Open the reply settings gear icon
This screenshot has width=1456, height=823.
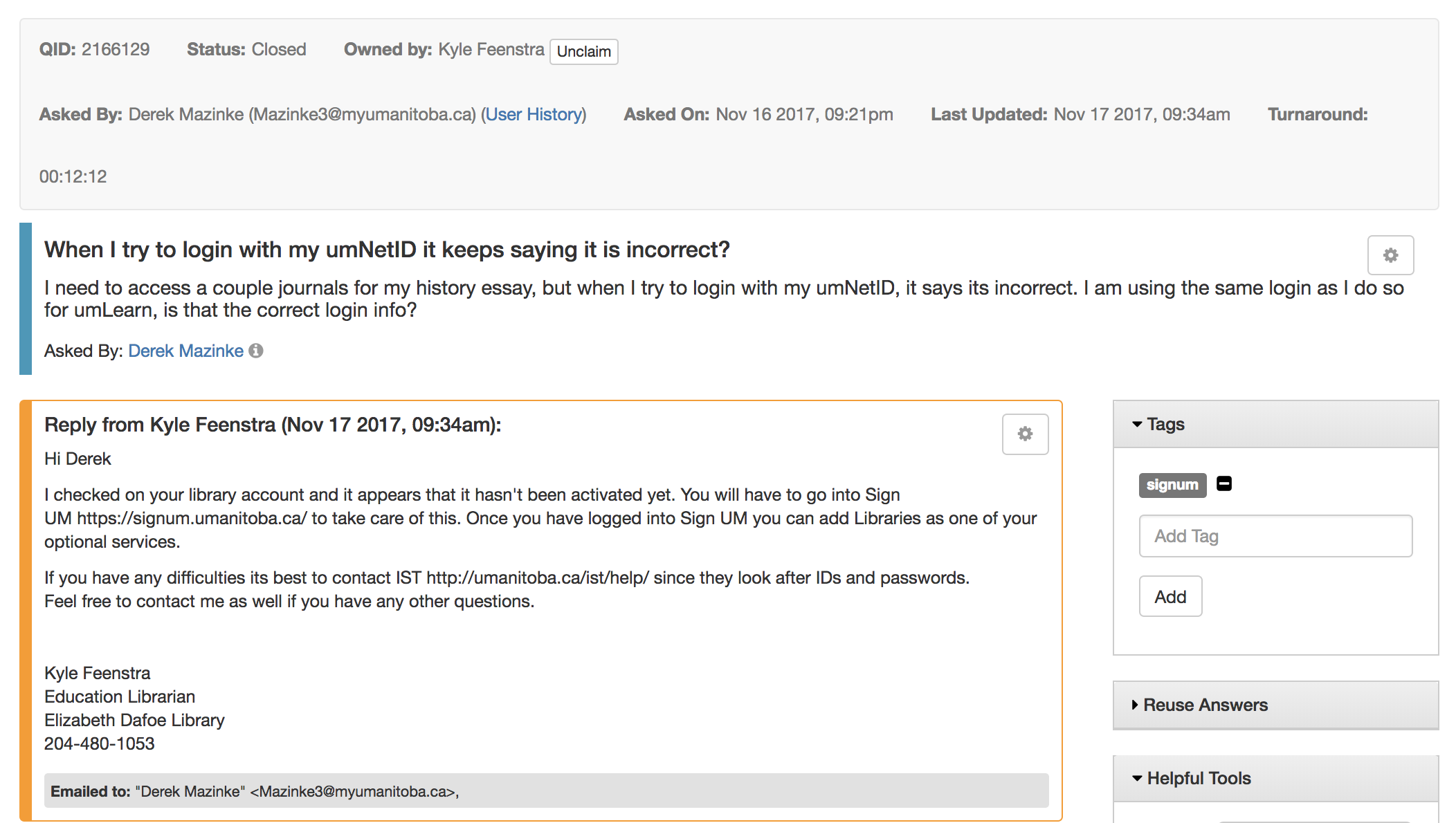tap(1025, 434)
